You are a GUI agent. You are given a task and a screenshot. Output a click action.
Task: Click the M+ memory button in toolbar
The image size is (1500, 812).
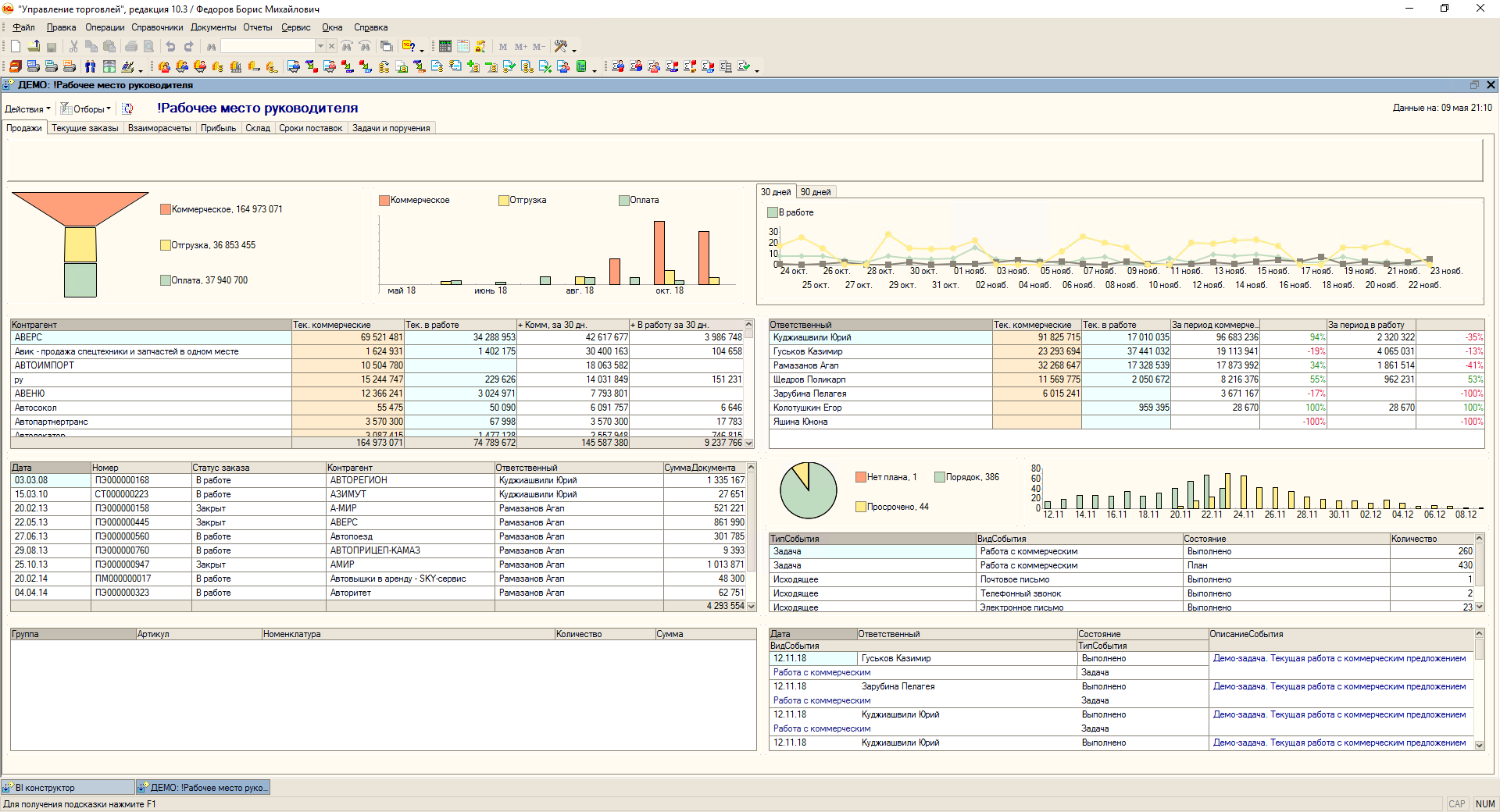pos(520,47)
